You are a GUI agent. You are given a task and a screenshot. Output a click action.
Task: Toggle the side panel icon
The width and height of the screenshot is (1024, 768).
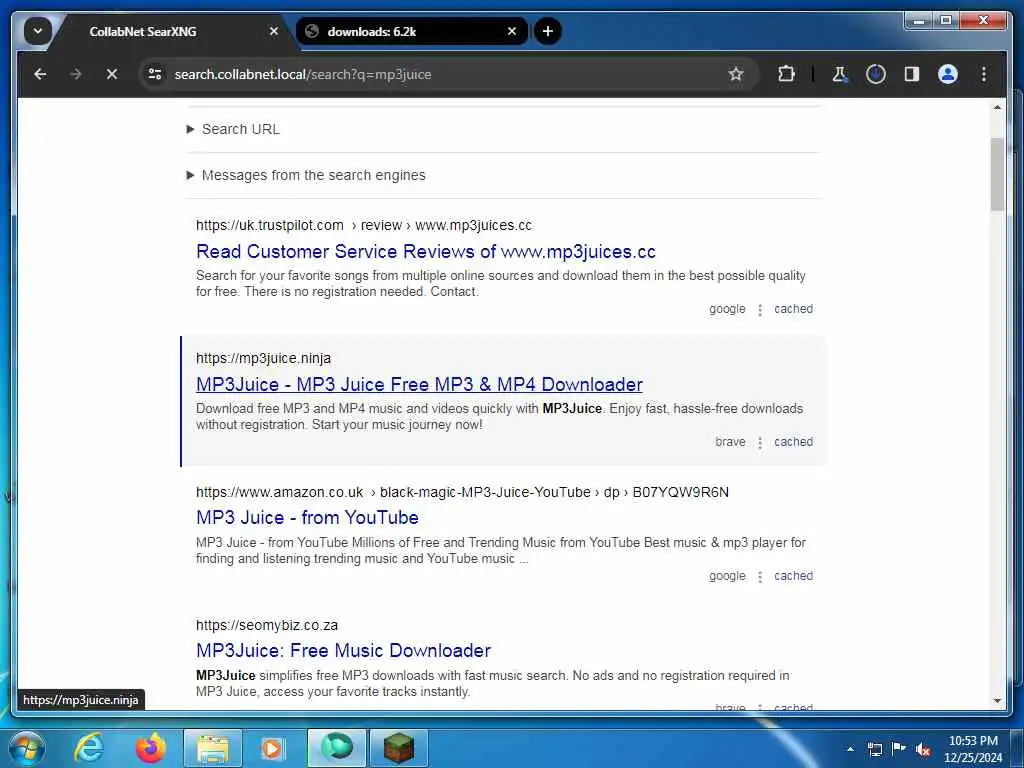pos(912,74)
